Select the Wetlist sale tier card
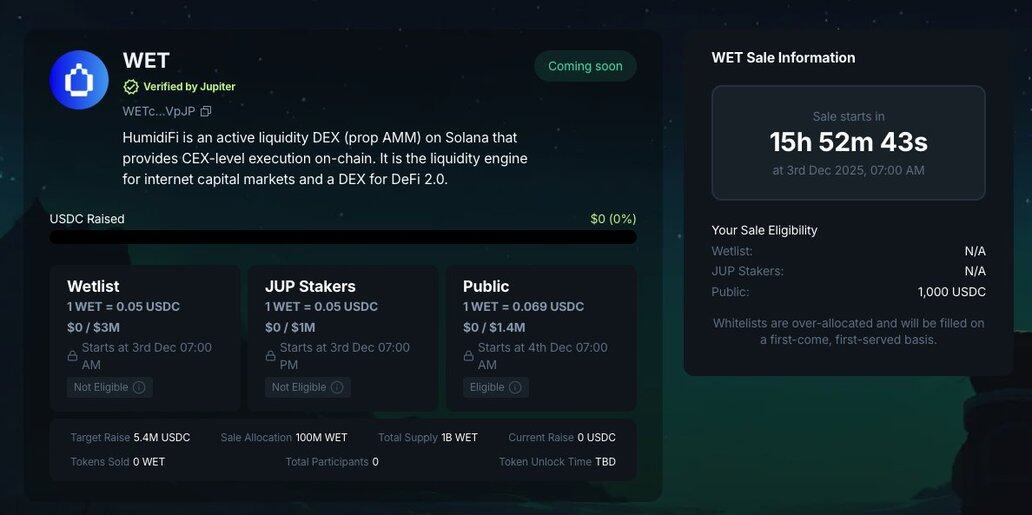Image resolution: width=1032 pixels, height=515 pixels. 145,337
